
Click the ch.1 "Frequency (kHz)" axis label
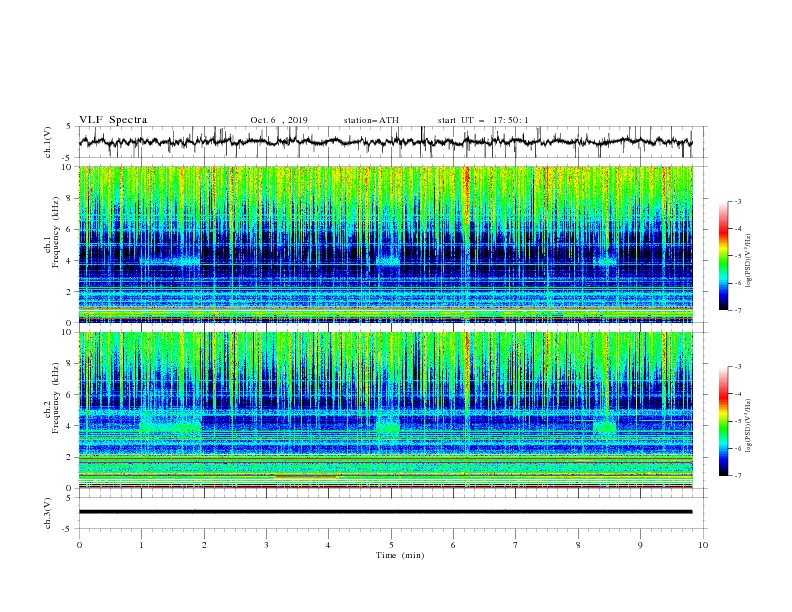[55, 233]
